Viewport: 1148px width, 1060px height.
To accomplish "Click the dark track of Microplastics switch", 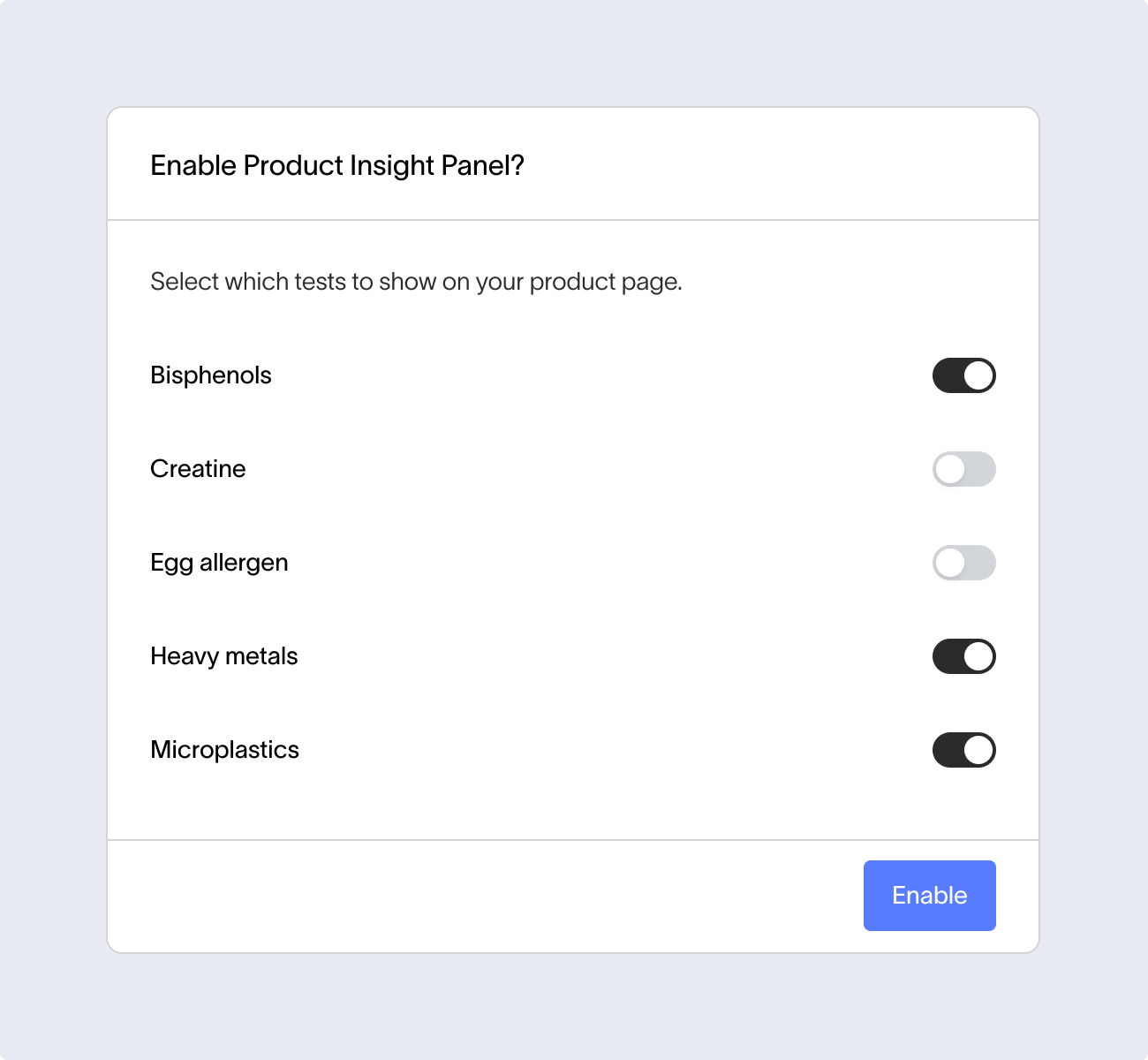I will 948,750.
